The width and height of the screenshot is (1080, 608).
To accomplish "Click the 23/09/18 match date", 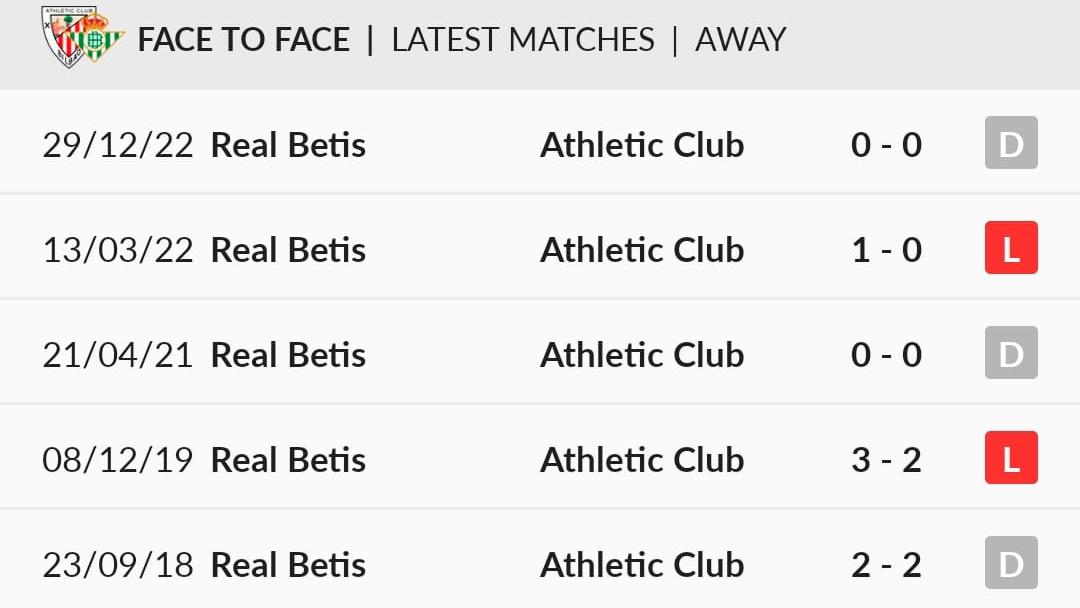I will click(118, 565).
